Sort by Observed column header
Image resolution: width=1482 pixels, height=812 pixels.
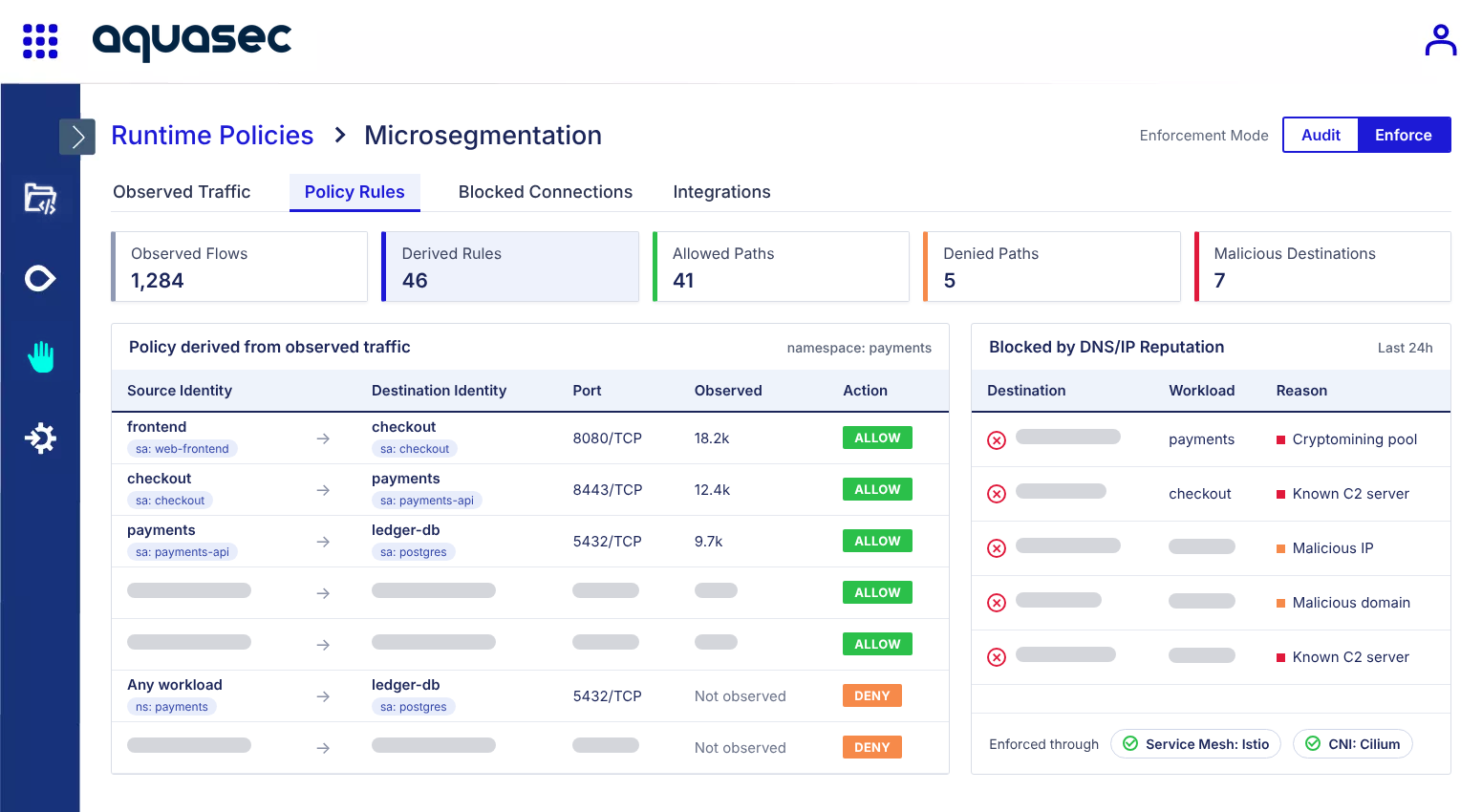pyautogui.click(x=728, y=391)
